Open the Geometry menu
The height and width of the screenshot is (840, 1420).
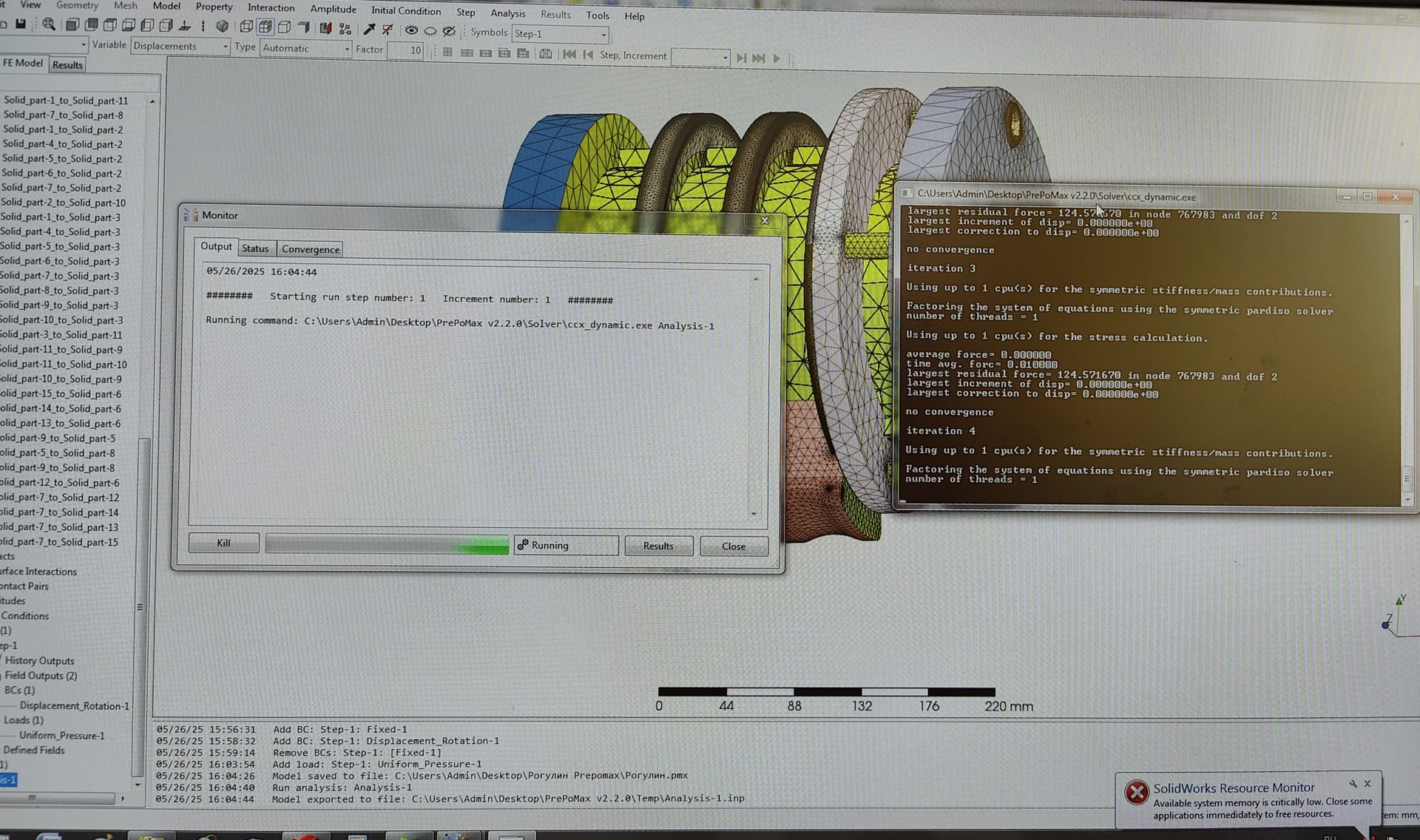[x=77, y=5]
